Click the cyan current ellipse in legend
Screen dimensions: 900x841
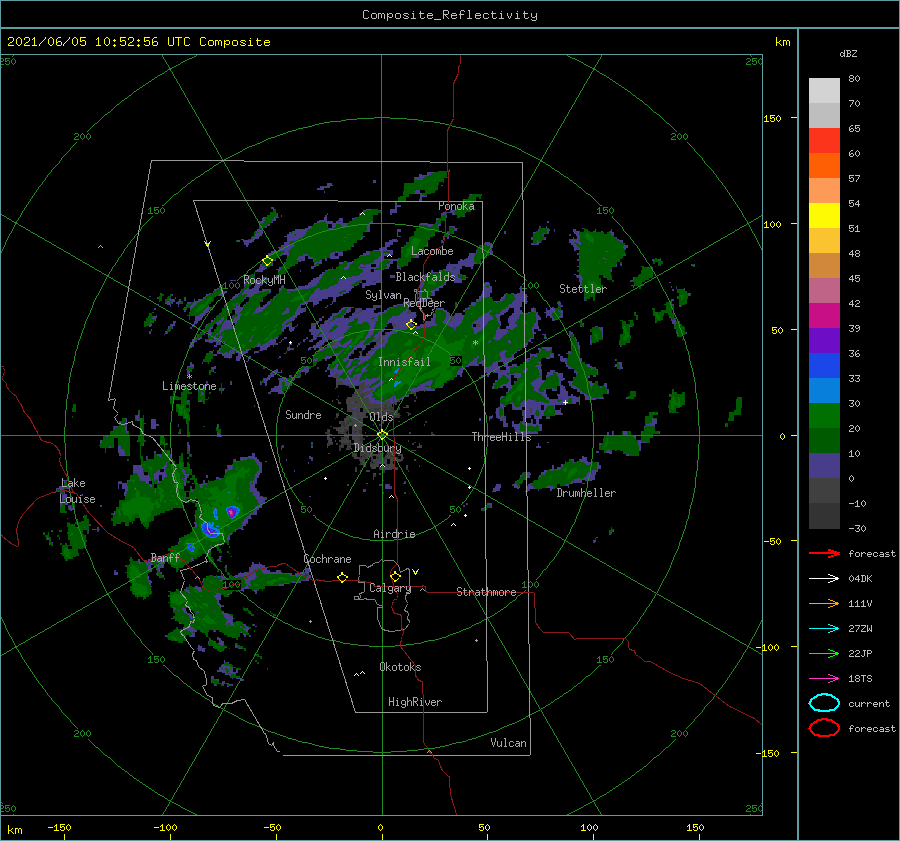pyautogui.click(x=824, y=703)
